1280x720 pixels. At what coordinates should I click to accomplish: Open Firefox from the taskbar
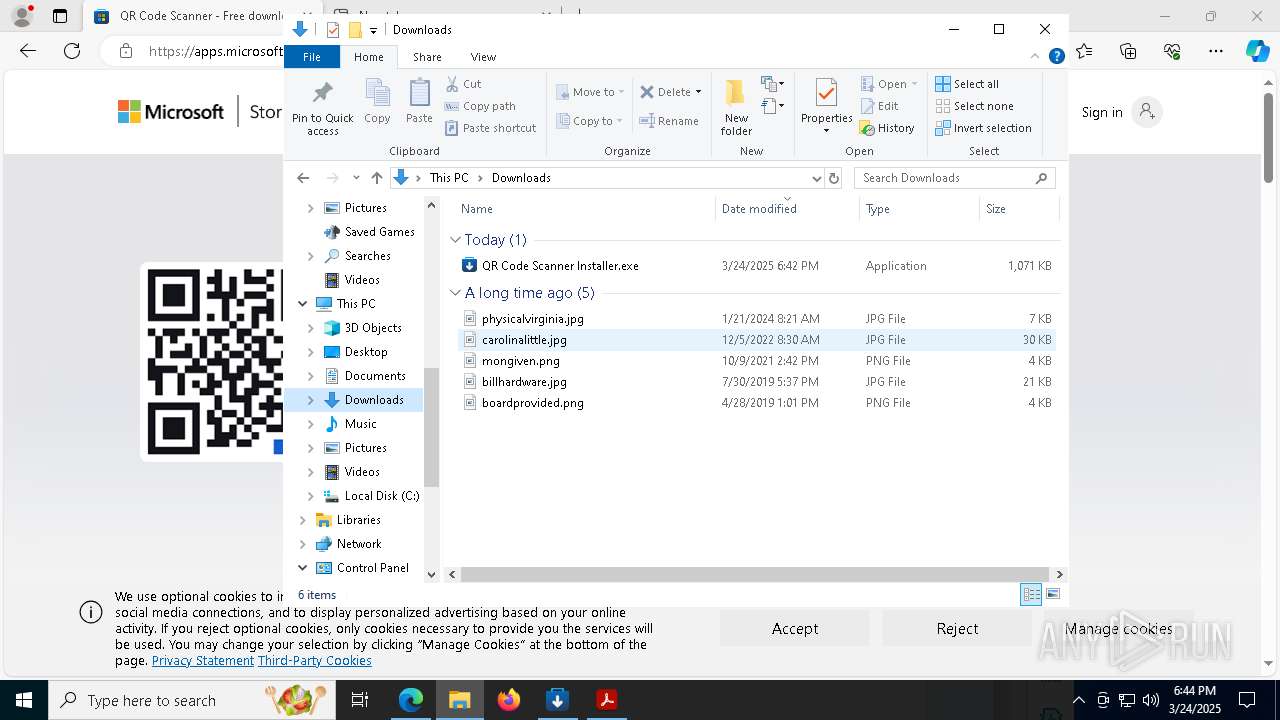pos(509,700)
